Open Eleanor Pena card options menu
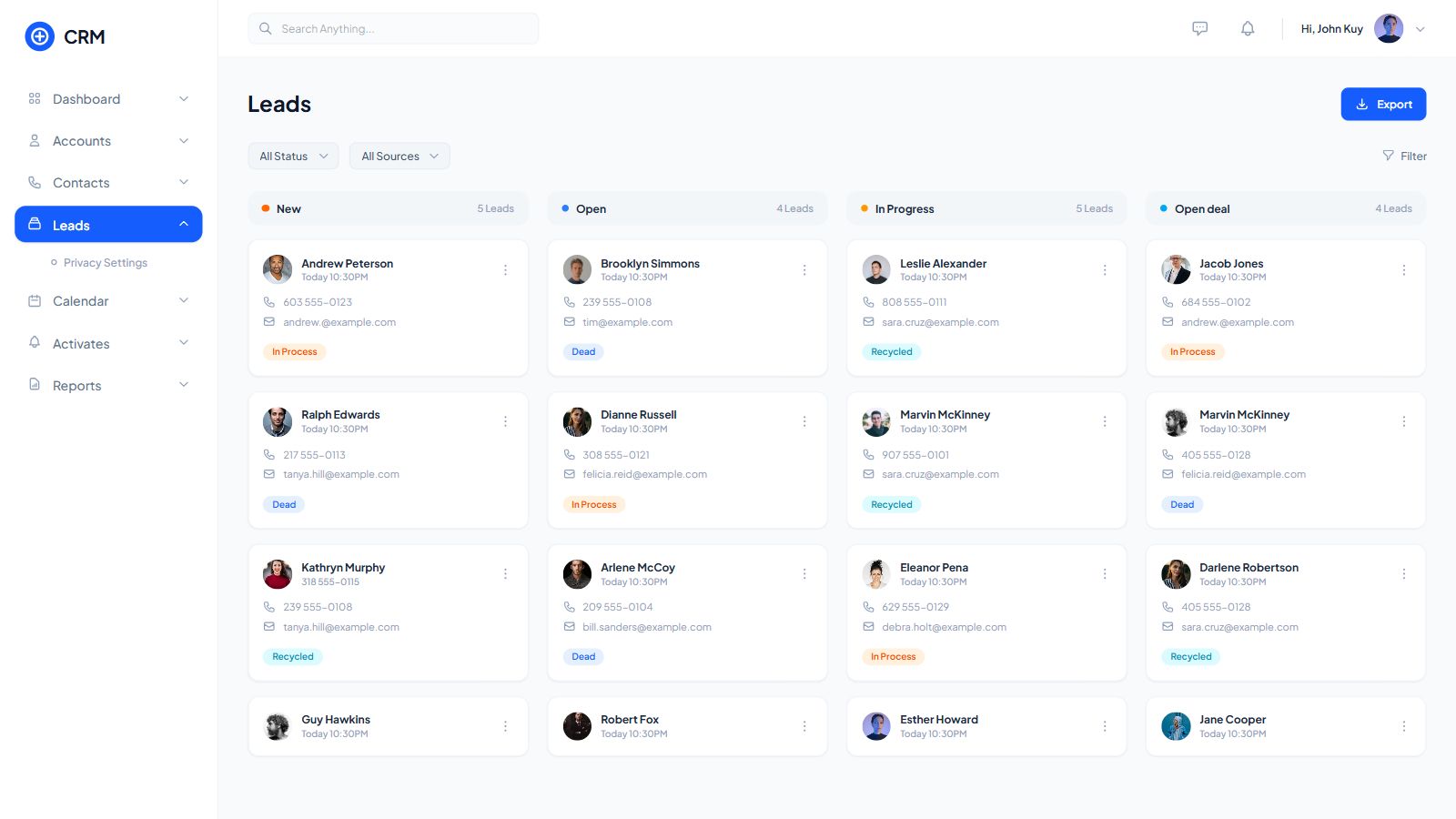The width and height of the screenshot is (1456, 819). pos(1105,574)
